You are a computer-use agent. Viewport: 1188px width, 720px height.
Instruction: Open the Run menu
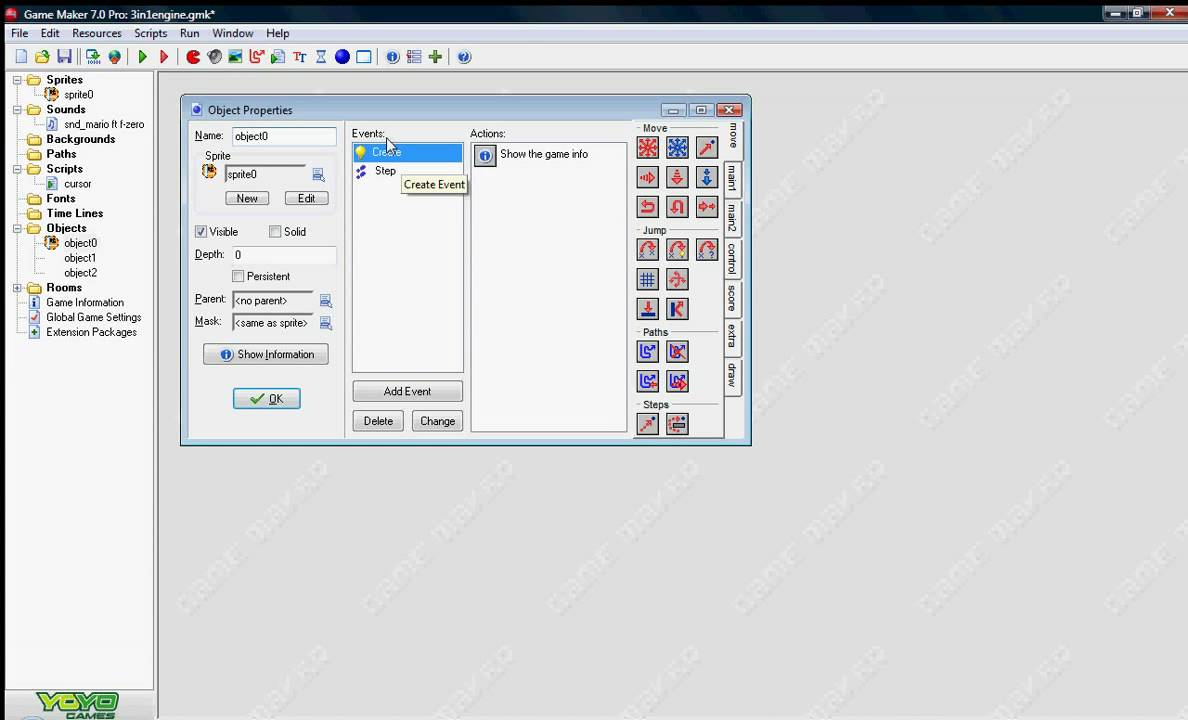click(189, 33)
